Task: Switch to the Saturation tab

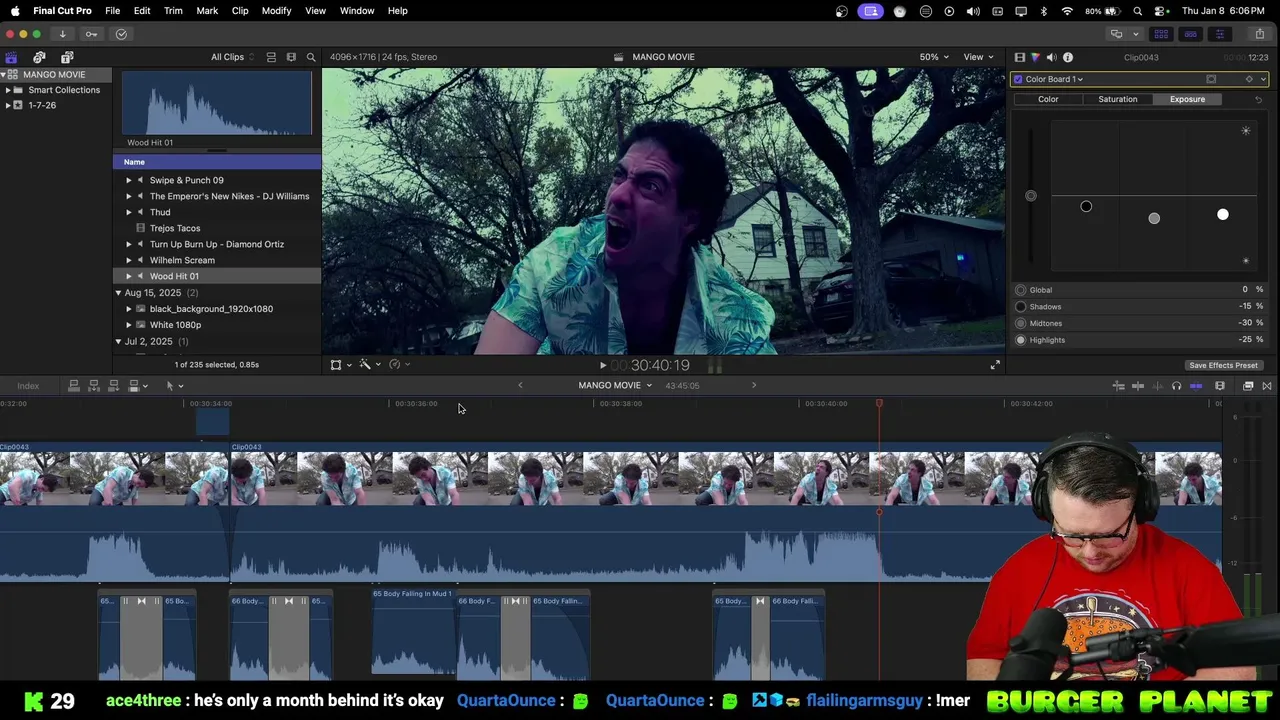Action: coord(1117,99)
